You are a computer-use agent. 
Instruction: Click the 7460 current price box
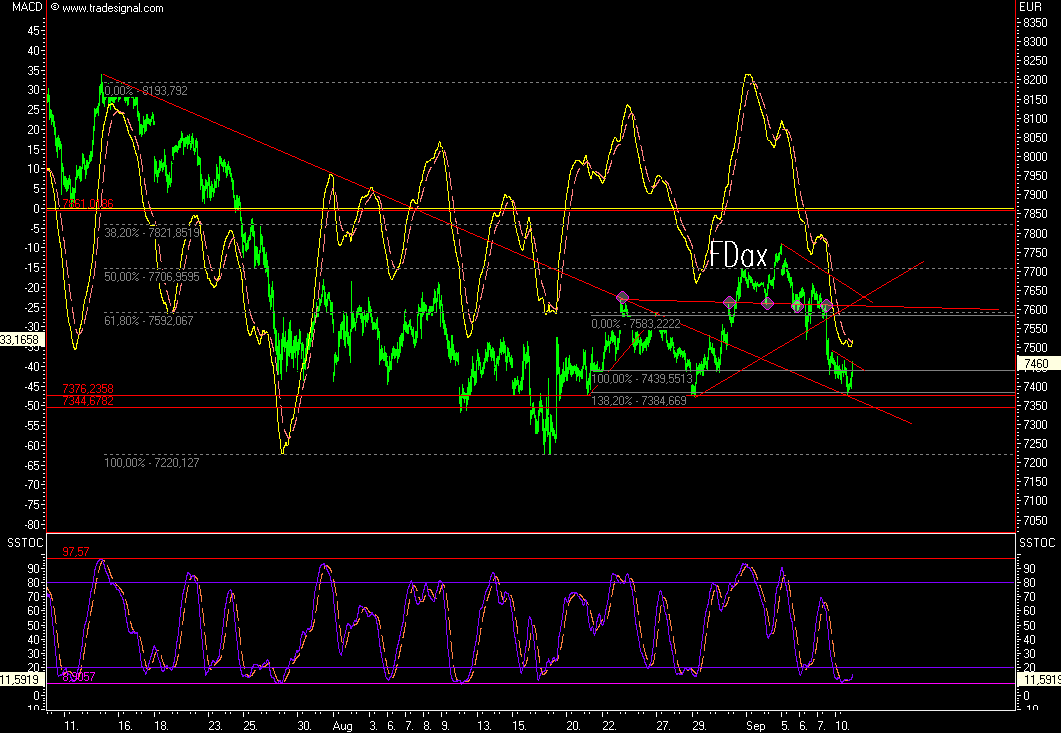pyautogui.click(x=1037, y=364)
